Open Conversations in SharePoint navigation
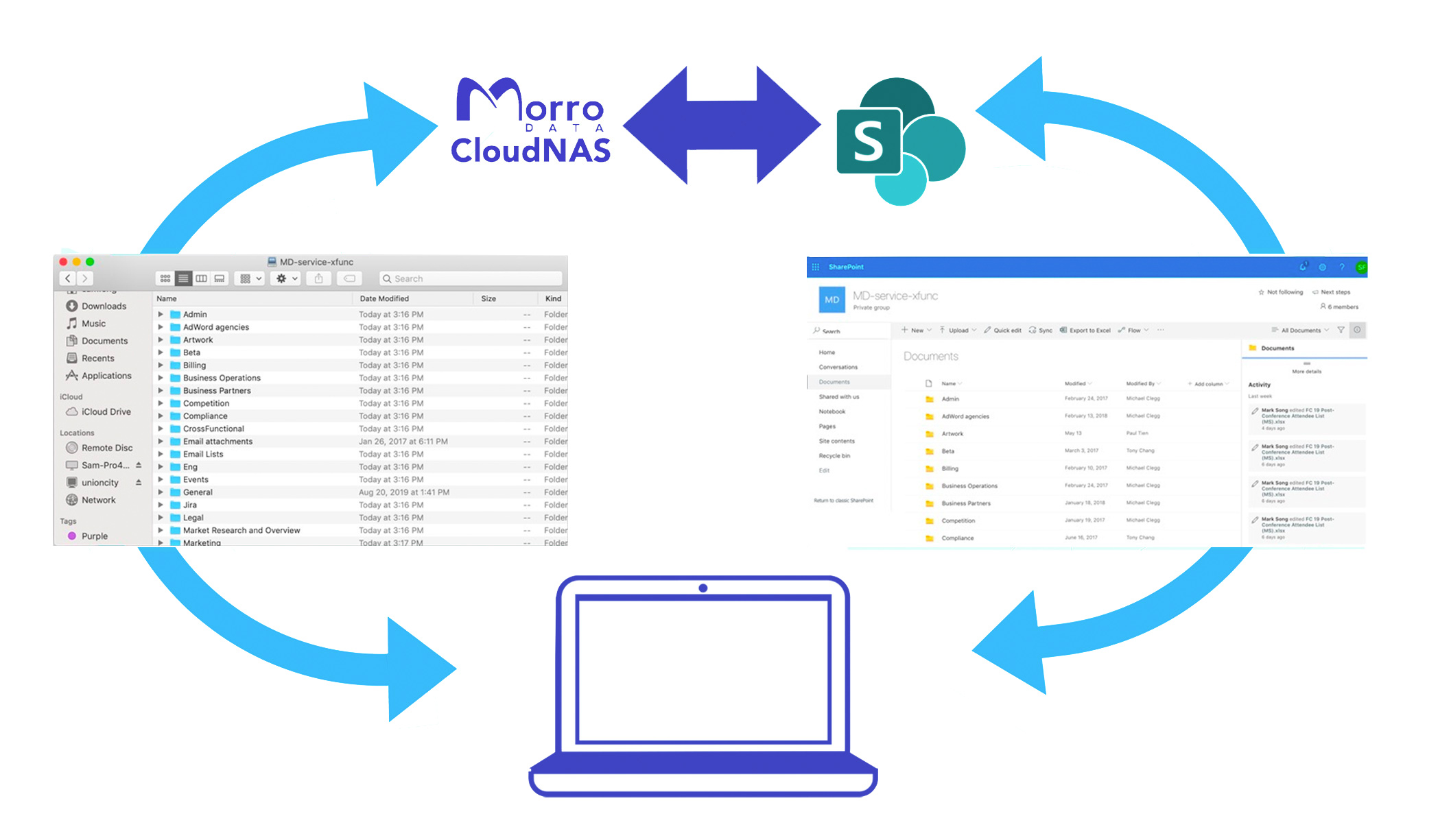Screen dimensions: 1438x840 click(x=838, y=367)
